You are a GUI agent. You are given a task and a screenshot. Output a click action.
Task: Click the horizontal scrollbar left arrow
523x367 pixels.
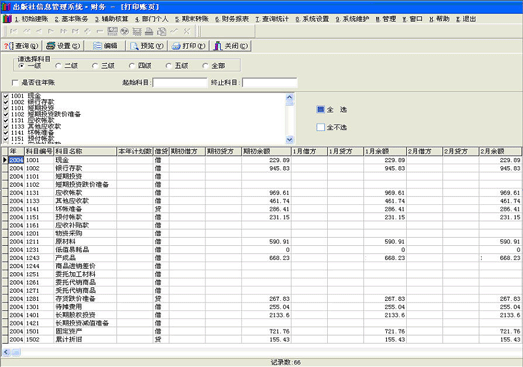(6, 352)
